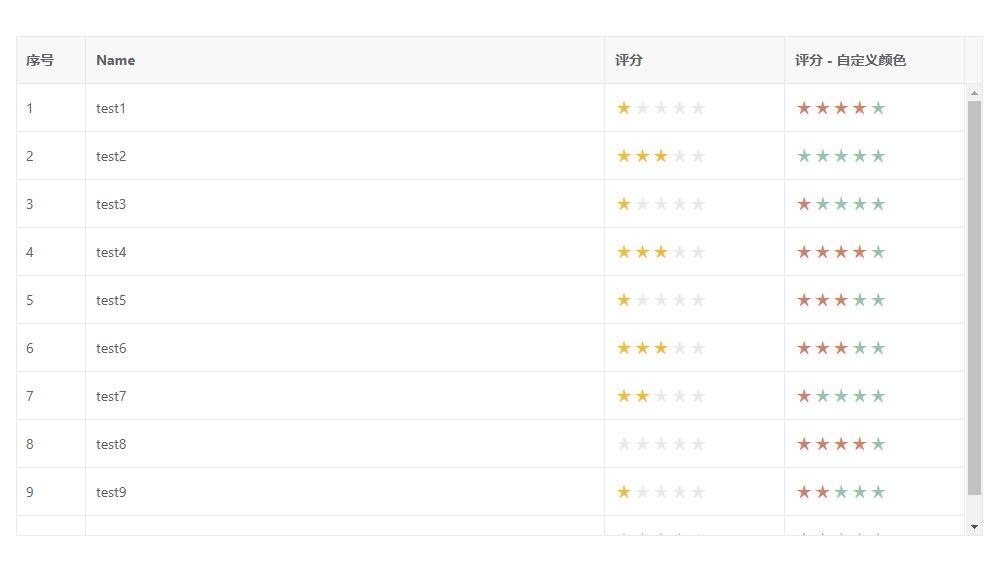
Task: Click second custom-color star in test9 row
Action: pyautogui.click(x=822, y=492)
